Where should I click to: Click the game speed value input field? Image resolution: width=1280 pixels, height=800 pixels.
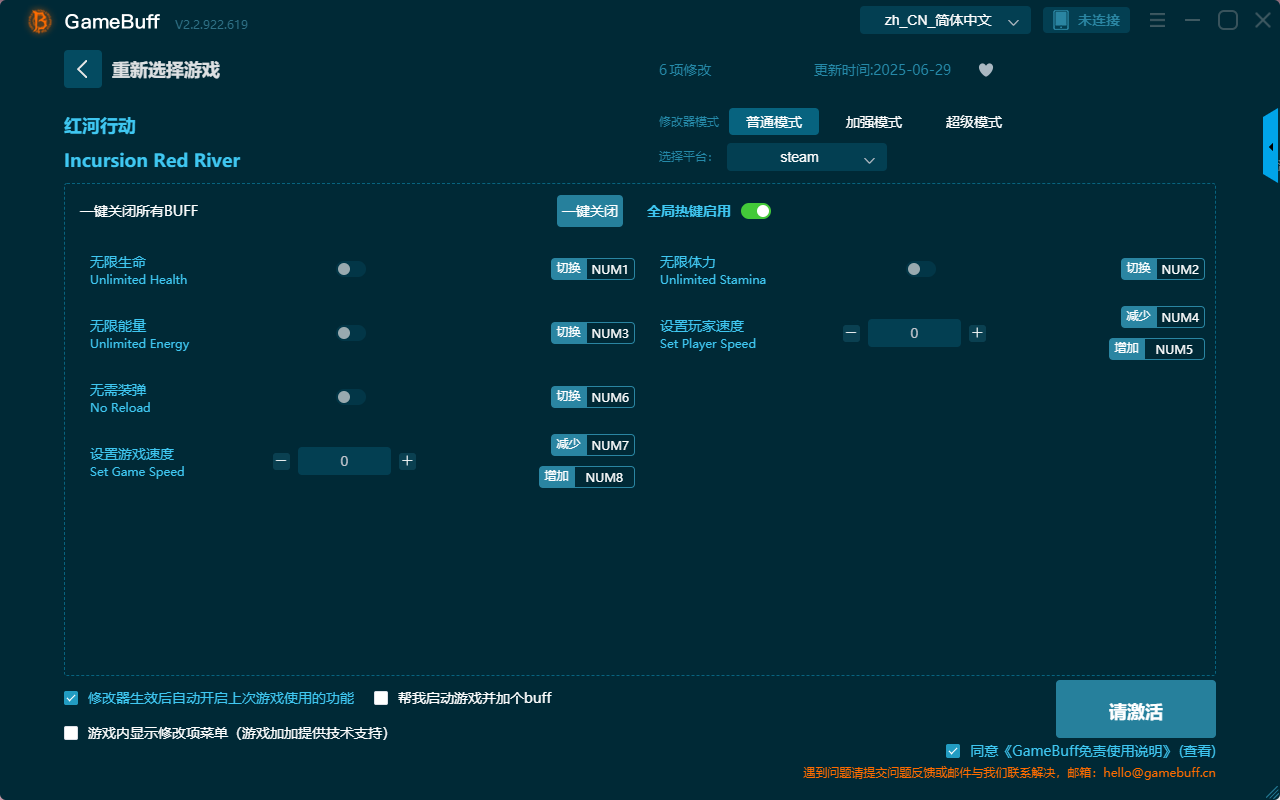pyautogui.click(x=344, y=460)
